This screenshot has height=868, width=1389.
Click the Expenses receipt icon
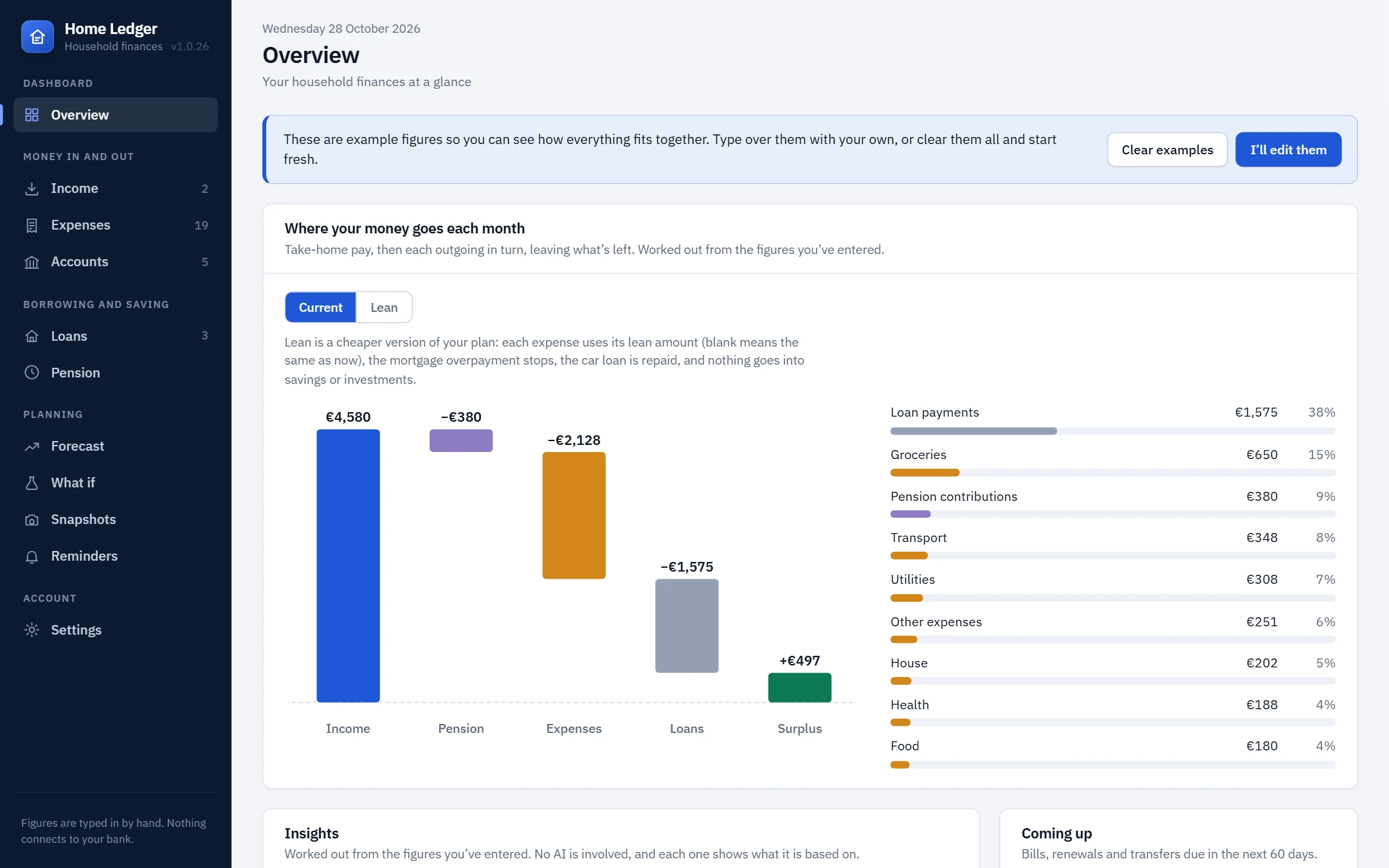32,225
